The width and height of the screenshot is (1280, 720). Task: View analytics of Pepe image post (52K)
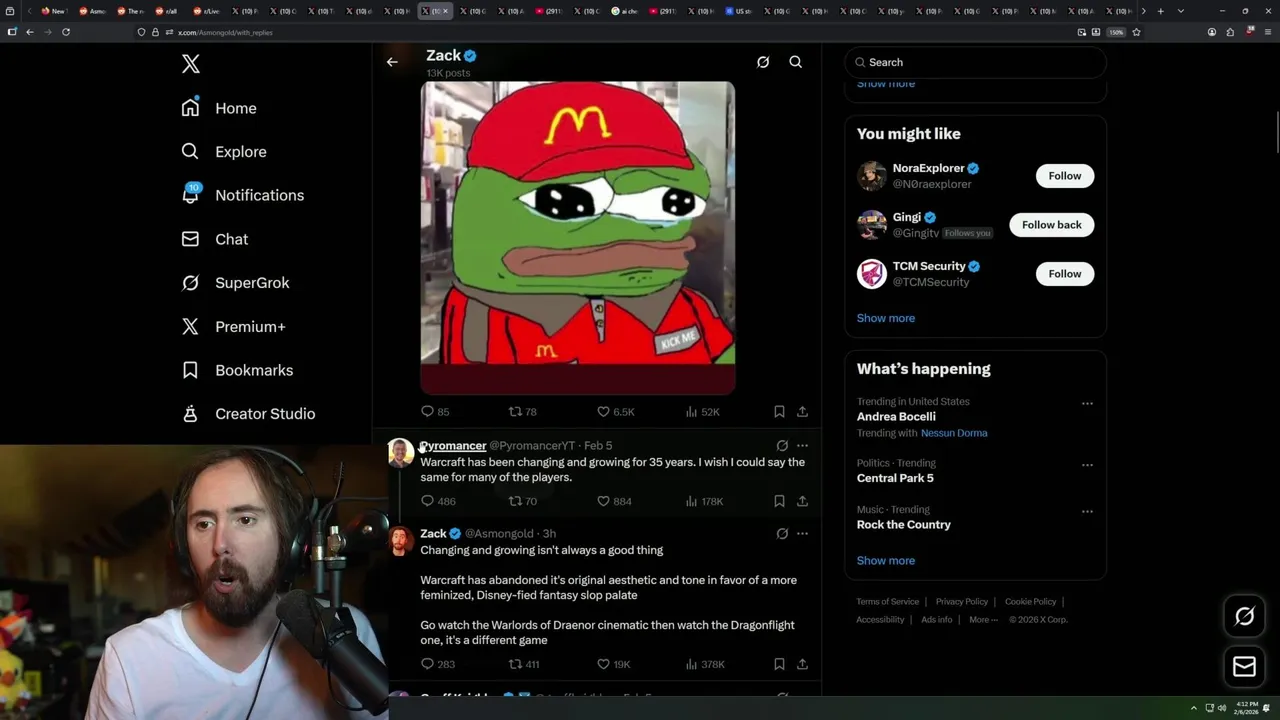pos(703,412)
